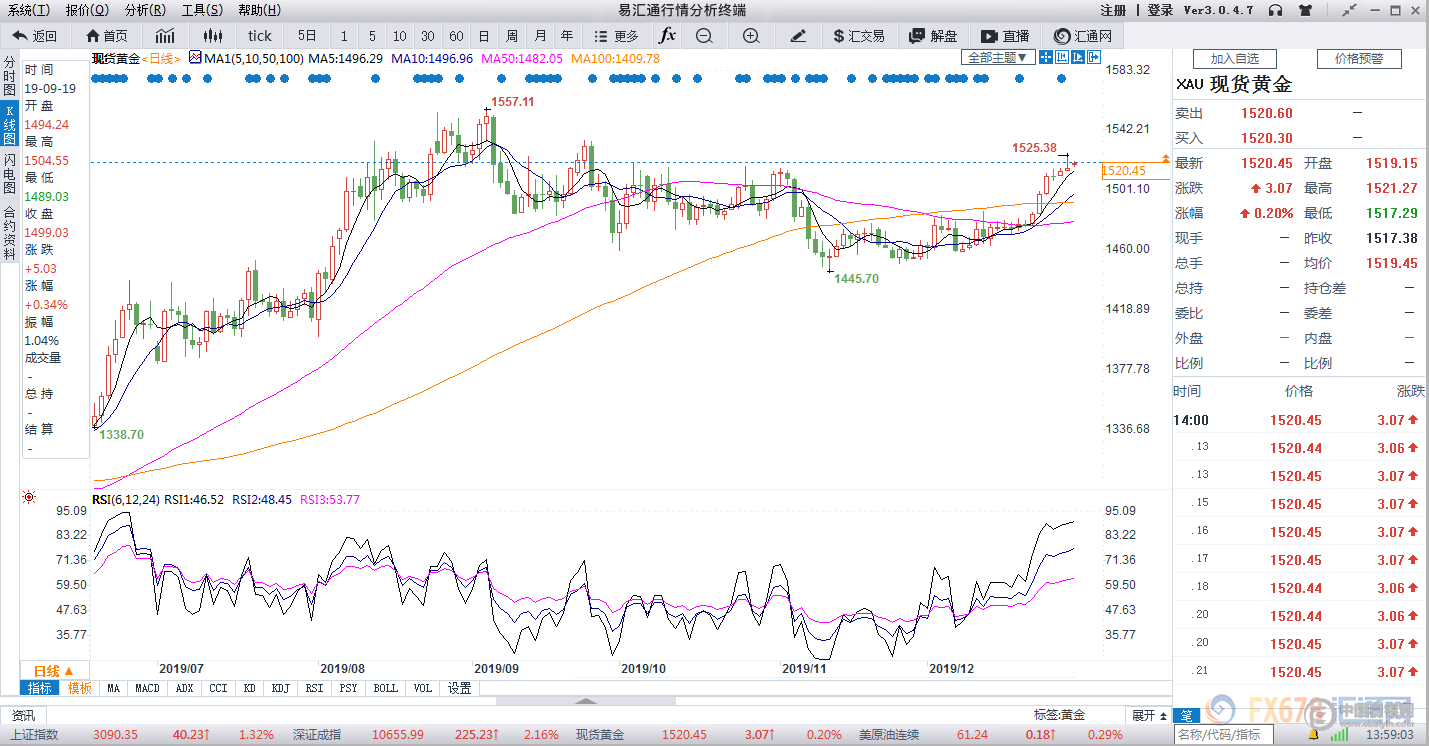
Task: Click the crosshair move chart icon
Action: (x=1046, y=58)
